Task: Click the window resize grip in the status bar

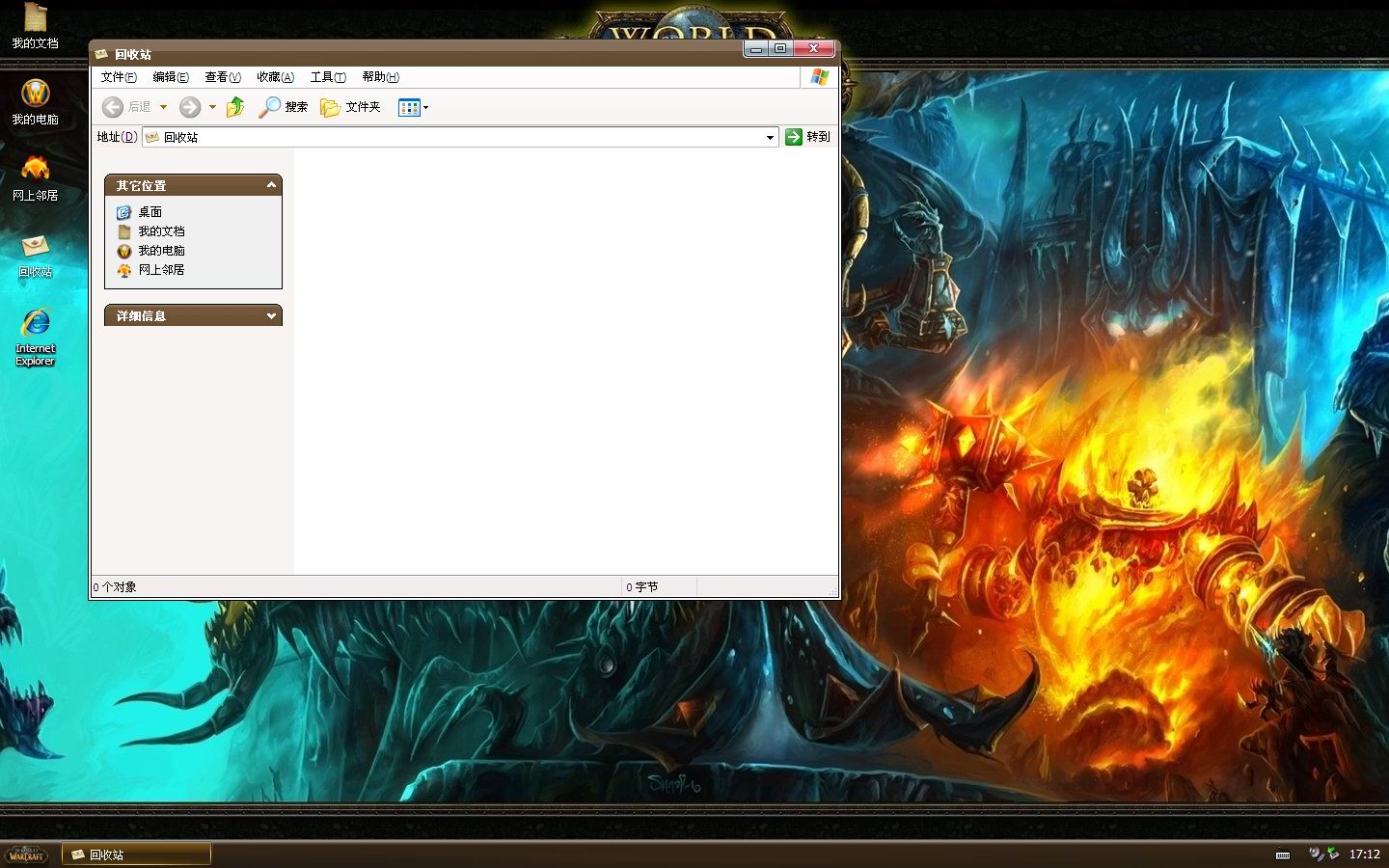Action: click(831, 590)
